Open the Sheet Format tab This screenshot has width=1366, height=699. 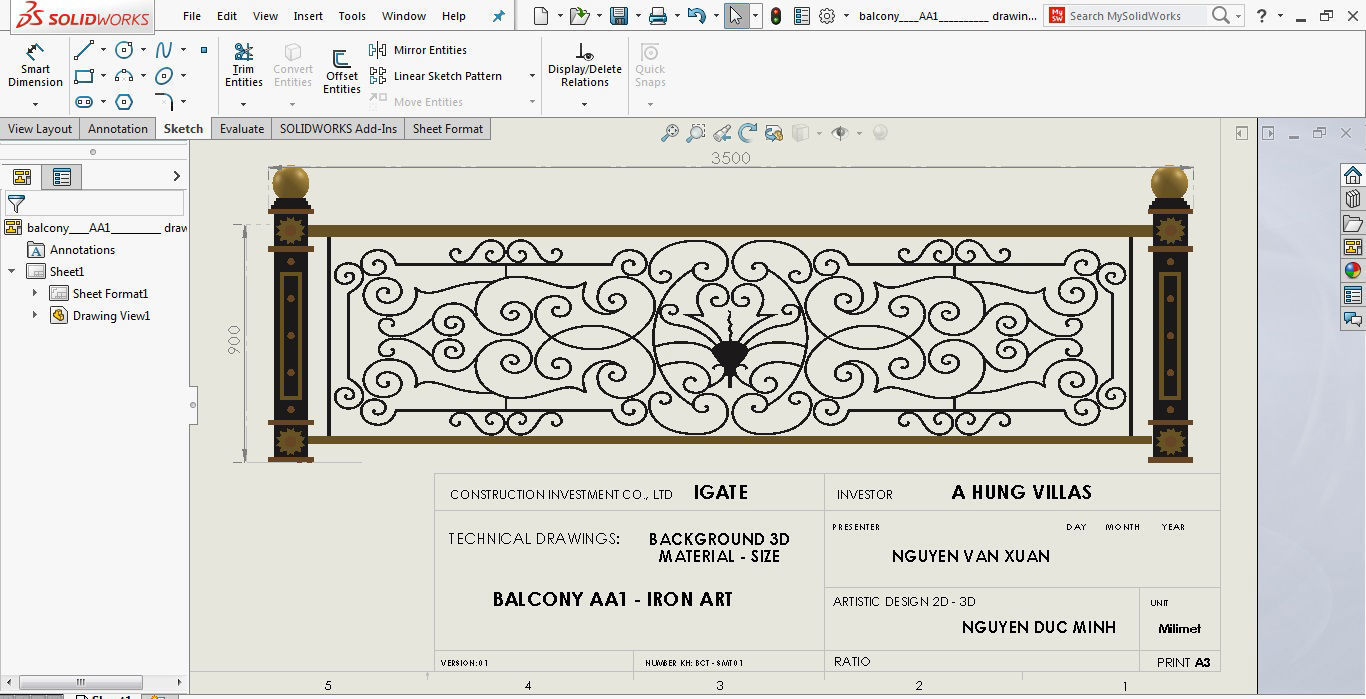[448, 129]
